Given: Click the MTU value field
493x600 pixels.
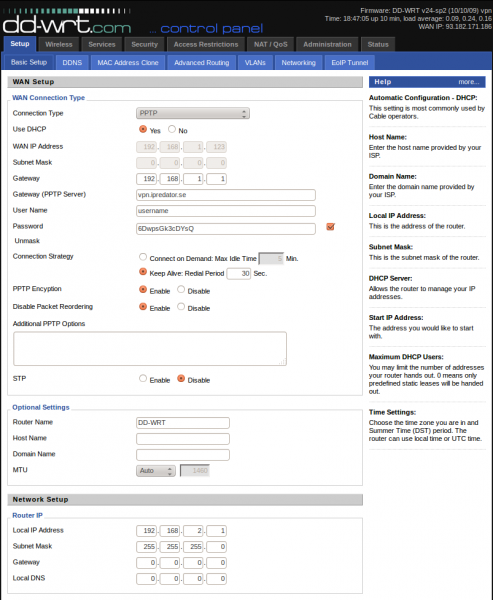Looking at the screenshot, I should [x=195, y=471].
